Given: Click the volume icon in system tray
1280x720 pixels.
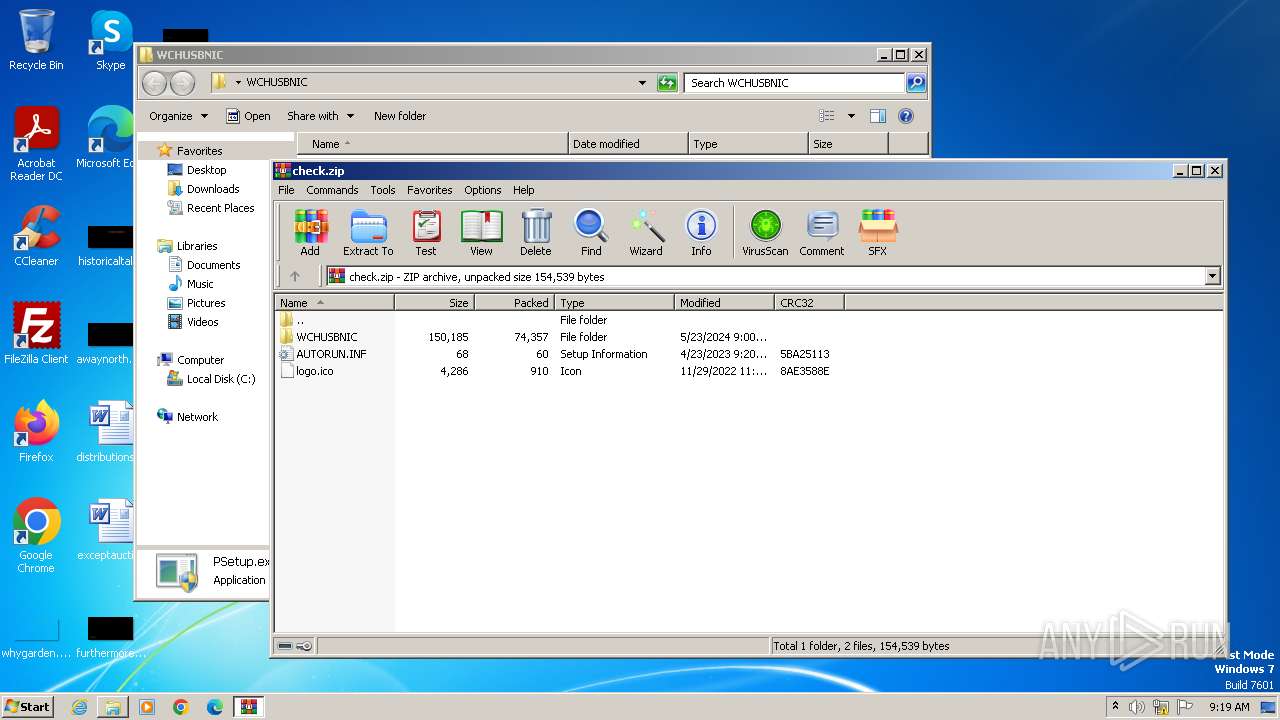Looking at the screenshot, I should [x=1137, y=707].
